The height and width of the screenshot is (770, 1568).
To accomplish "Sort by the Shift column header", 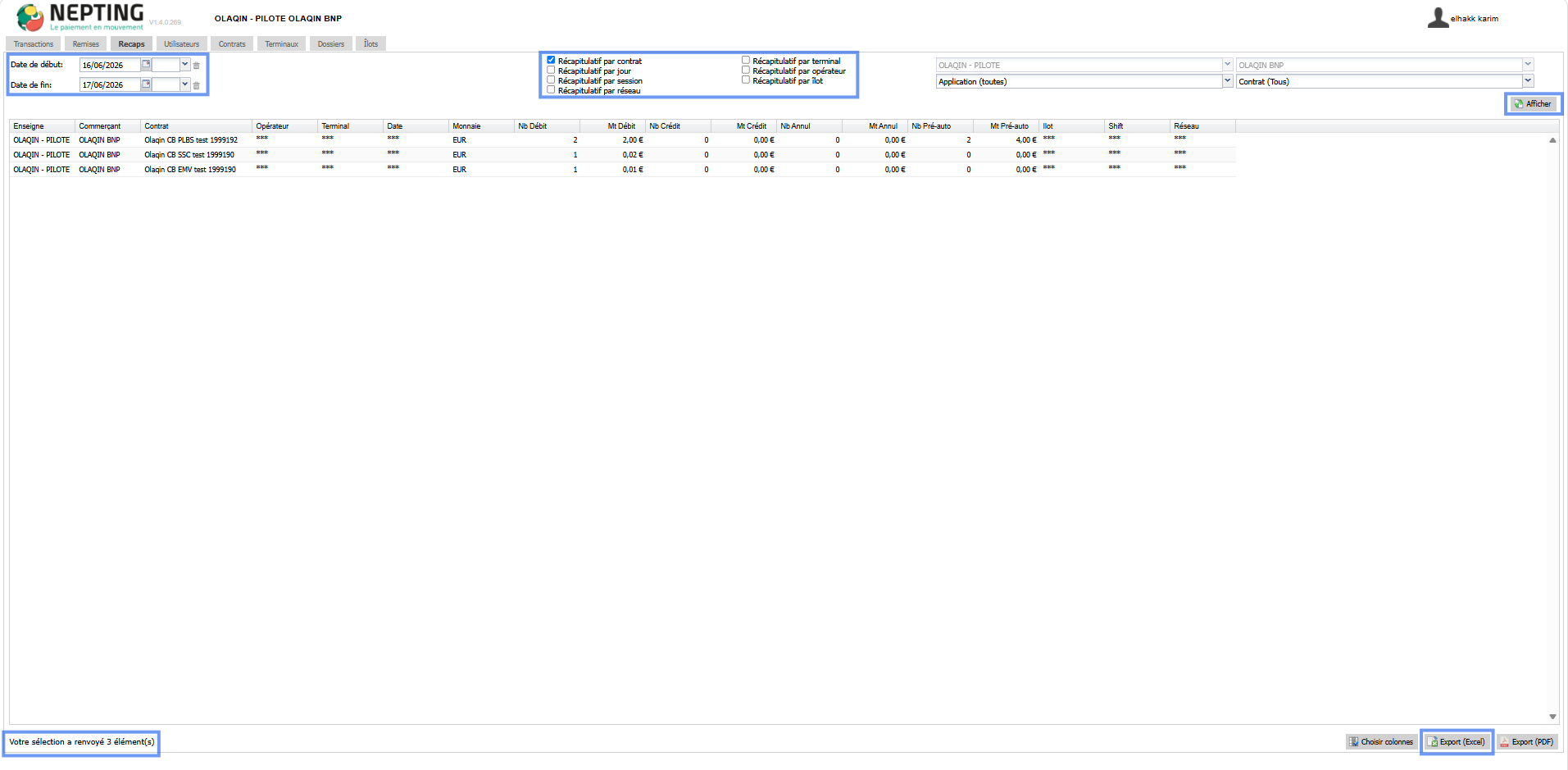I will pyautogui.click(x=1138, y=126).
